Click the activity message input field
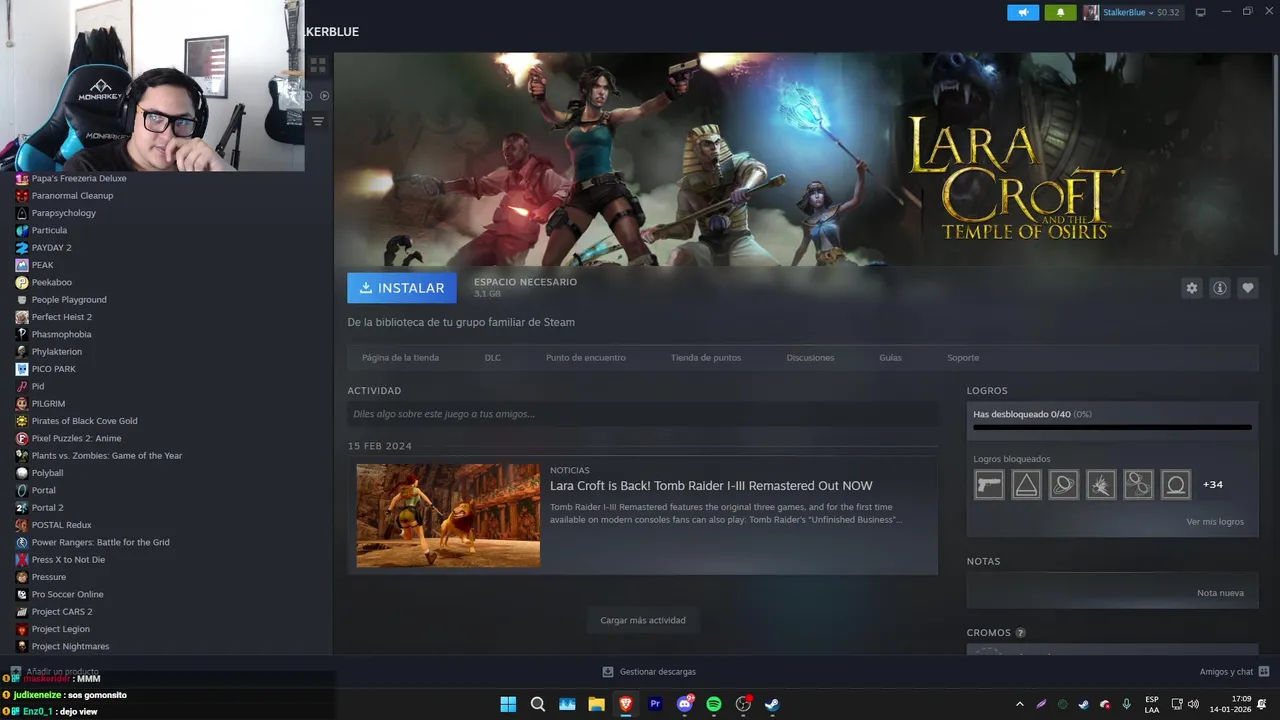 (x=642, y=414)
